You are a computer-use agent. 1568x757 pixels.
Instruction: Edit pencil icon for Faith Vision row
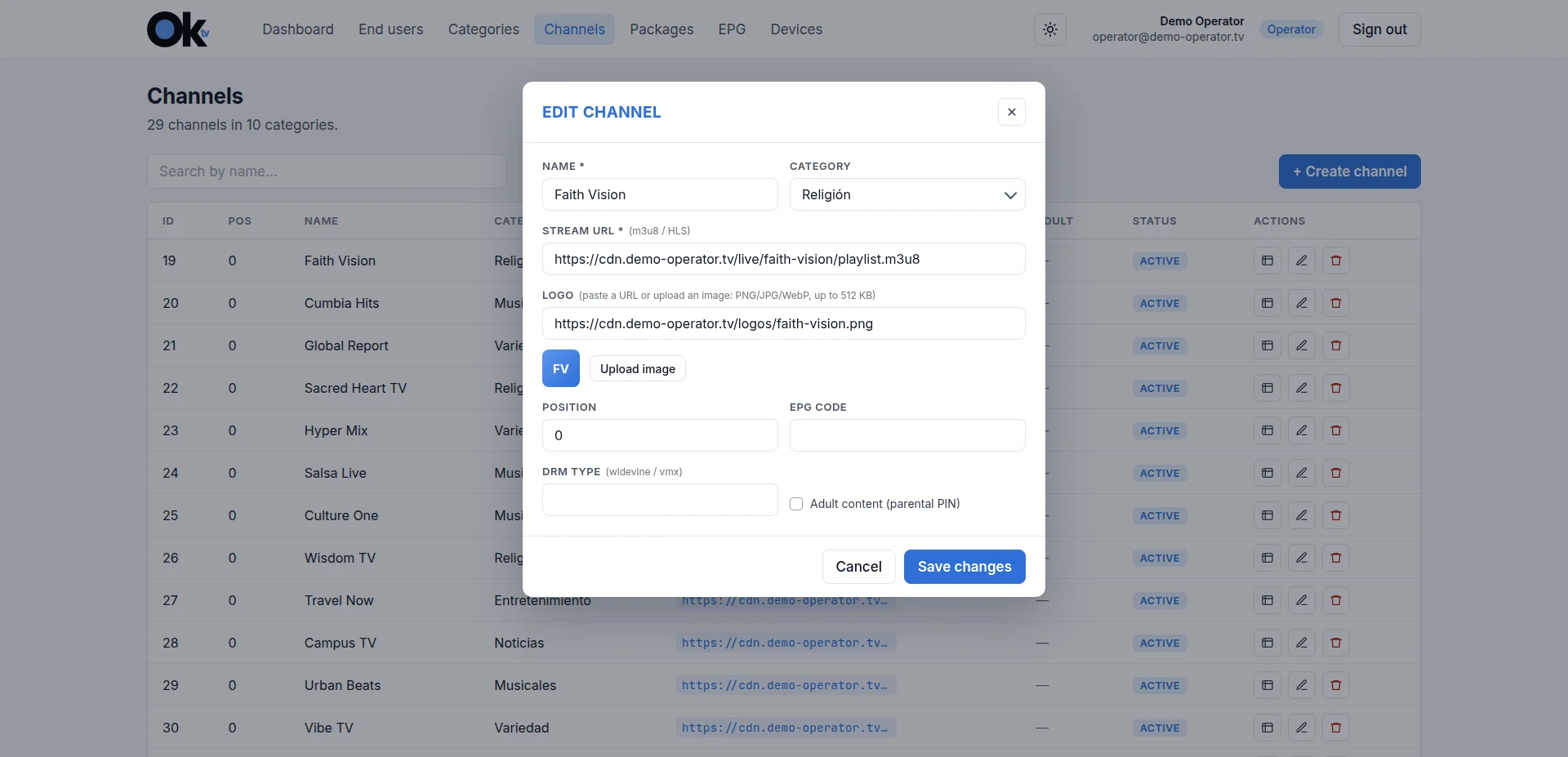coord(1302,260)
